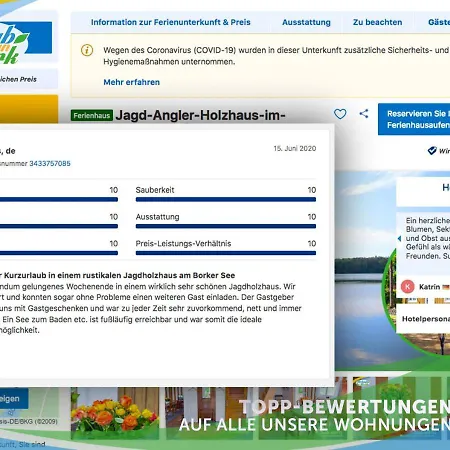
Task: Click the share icon beside the heart
Action: [x=364, y=114]
